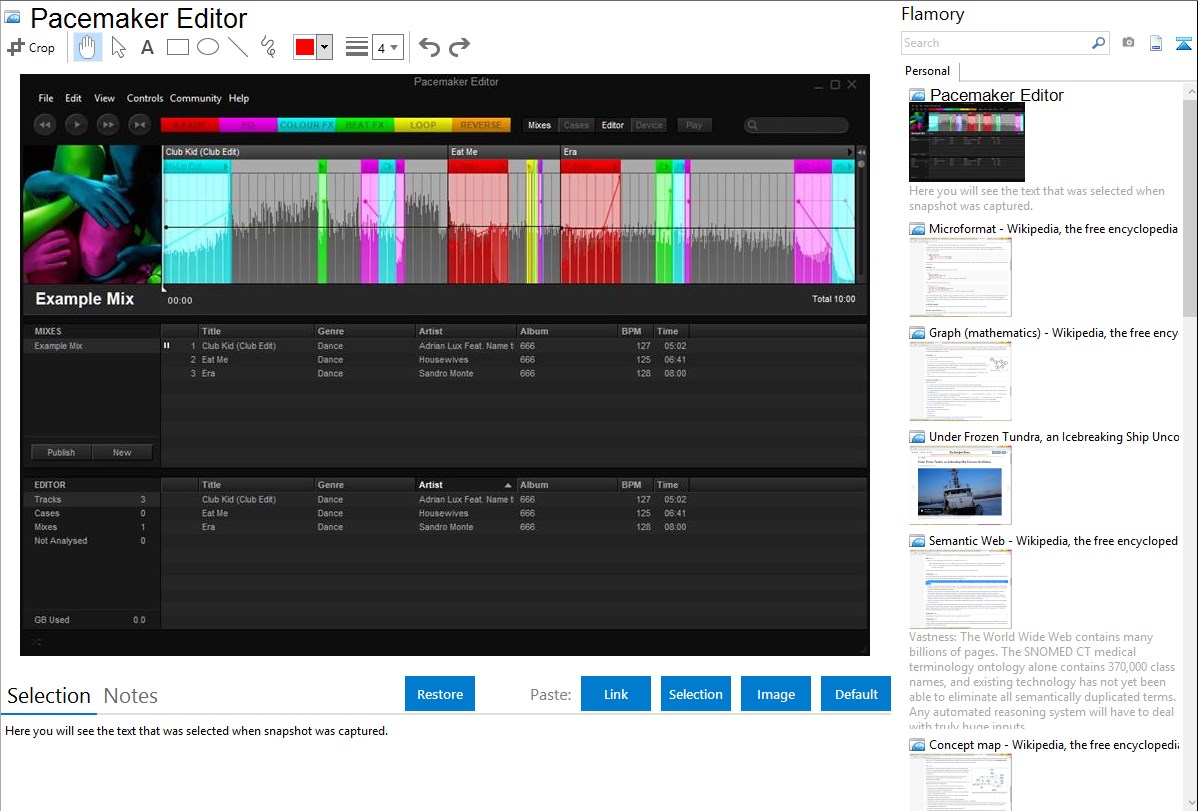This screenshot has height=811, width=1198.
Task: Select the Crop tool
Action: click(31, 47)
